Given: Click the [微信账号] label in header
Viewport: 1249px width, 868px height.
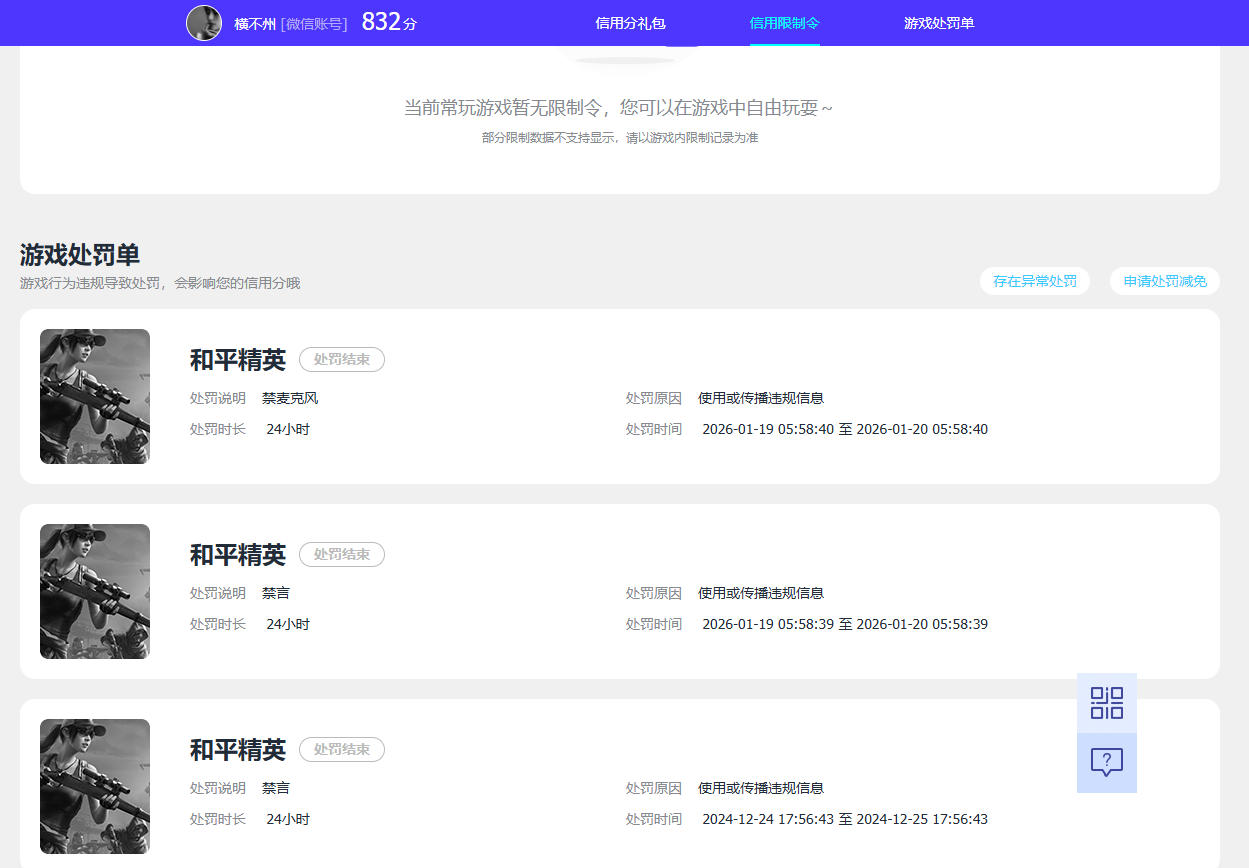Looking at the screenshot, I should tap(314, 24).
